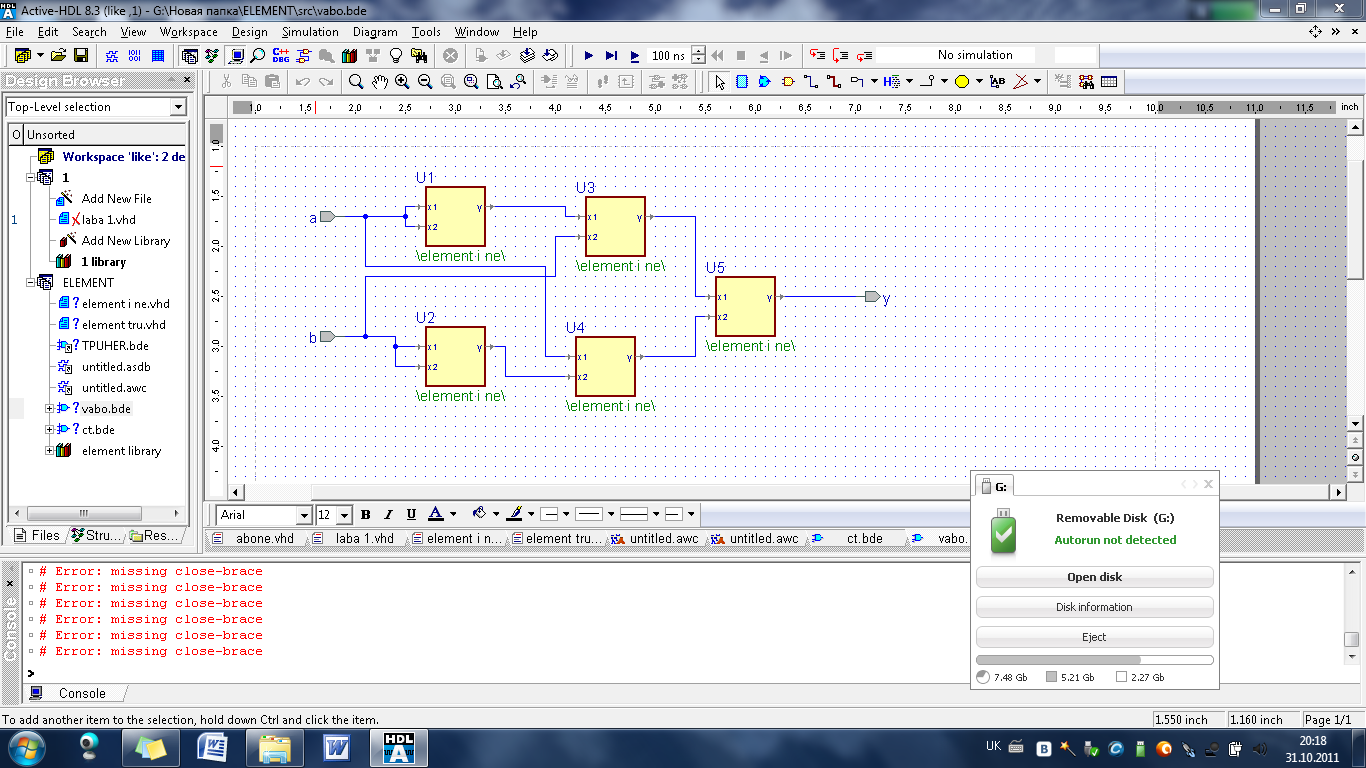The width and height of the screenshot is (1366, 768).
Task: Click the run-for underlined play button
Action: click(634, 56)
